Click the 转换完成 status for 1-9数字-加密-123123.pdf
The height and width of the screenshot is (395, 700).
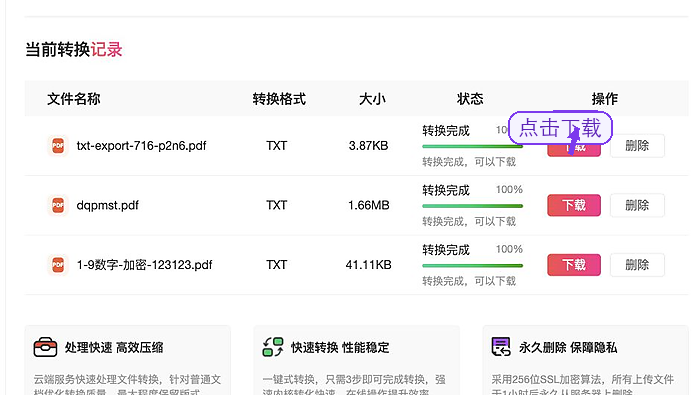446,250
